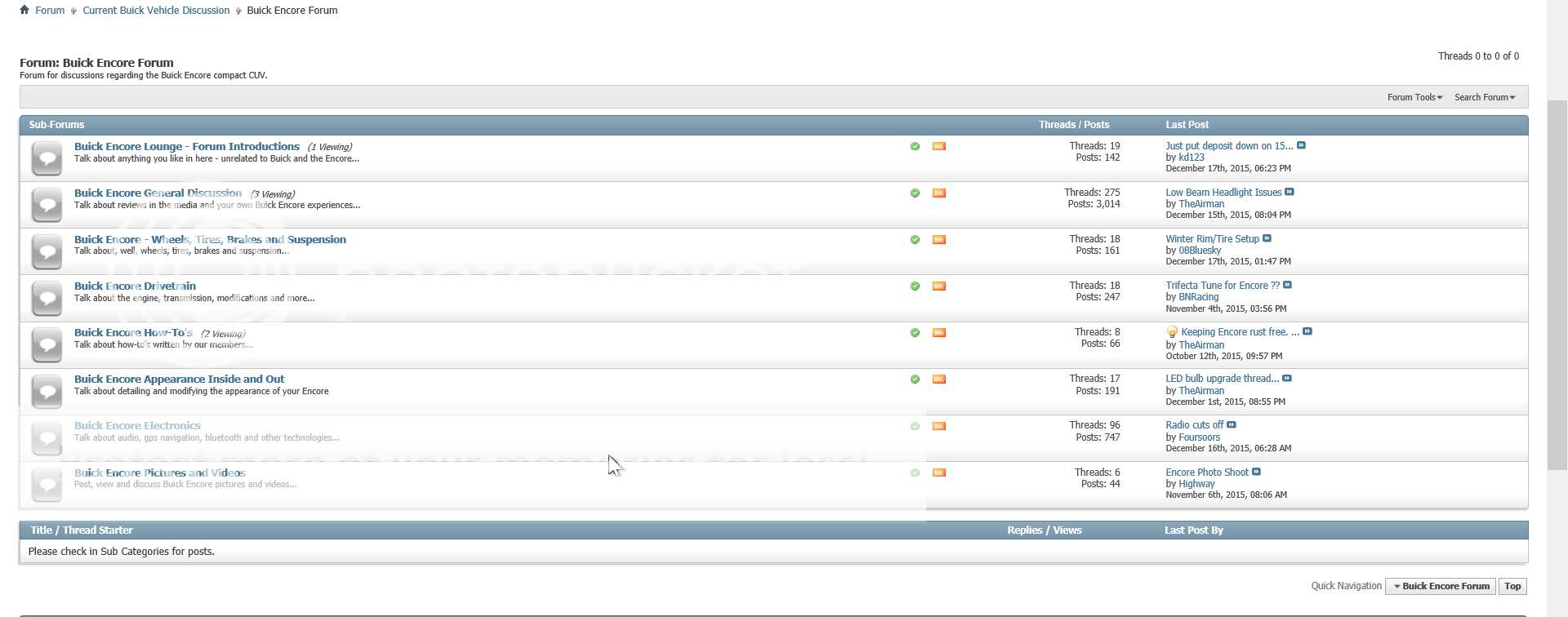
Task: Click the Electronics forum status icon
Action: 47,438
